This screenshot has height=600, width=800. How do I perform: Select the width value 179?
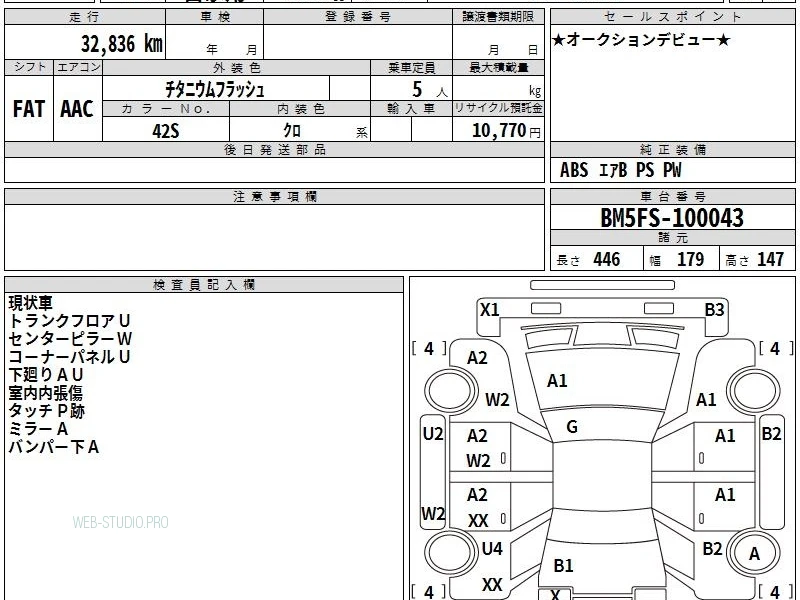pyautogui.click(x=690, y=259)
